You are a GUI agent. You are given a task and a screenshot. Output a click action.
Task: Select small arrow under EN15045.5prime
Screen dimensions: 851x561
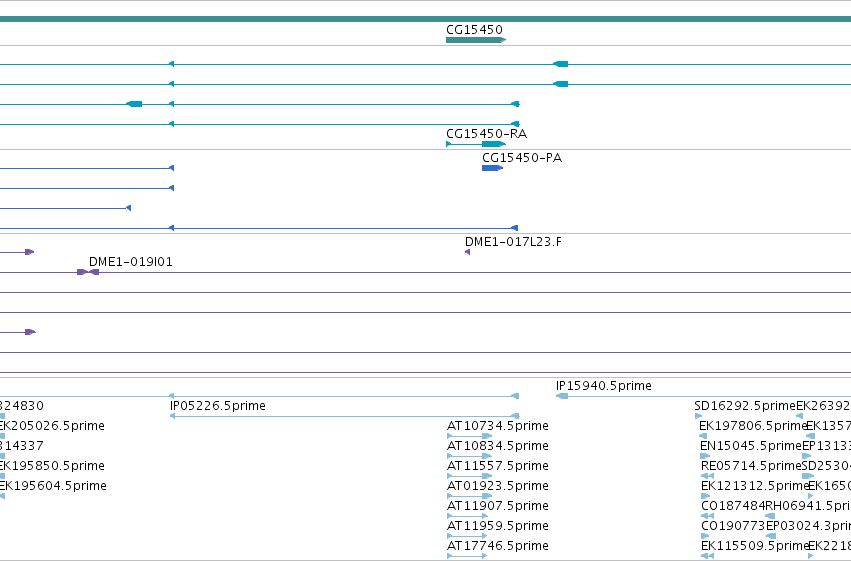click(705, 456)
